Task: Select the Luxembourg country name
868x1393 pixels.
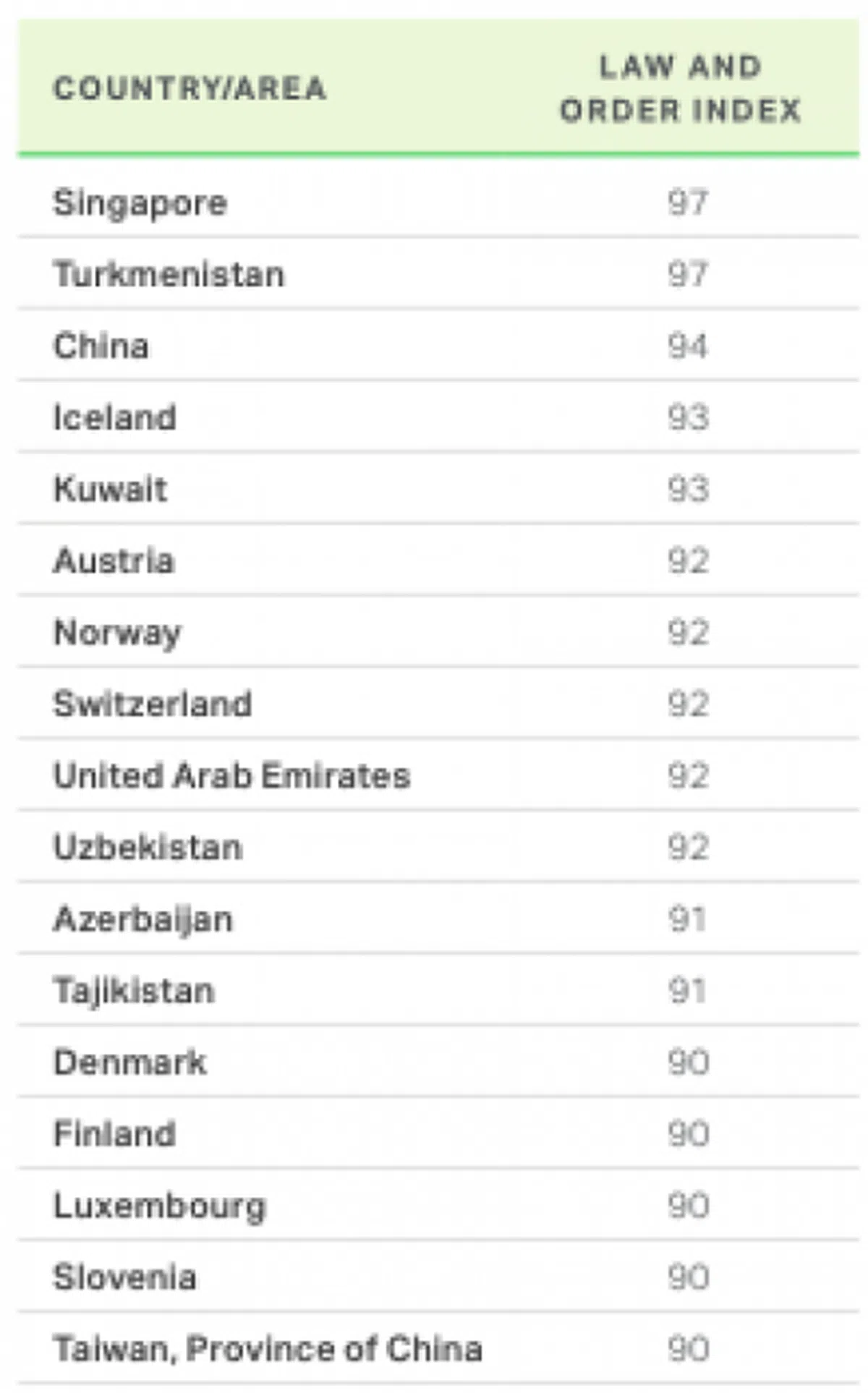Action: [x=160, y=1206]
